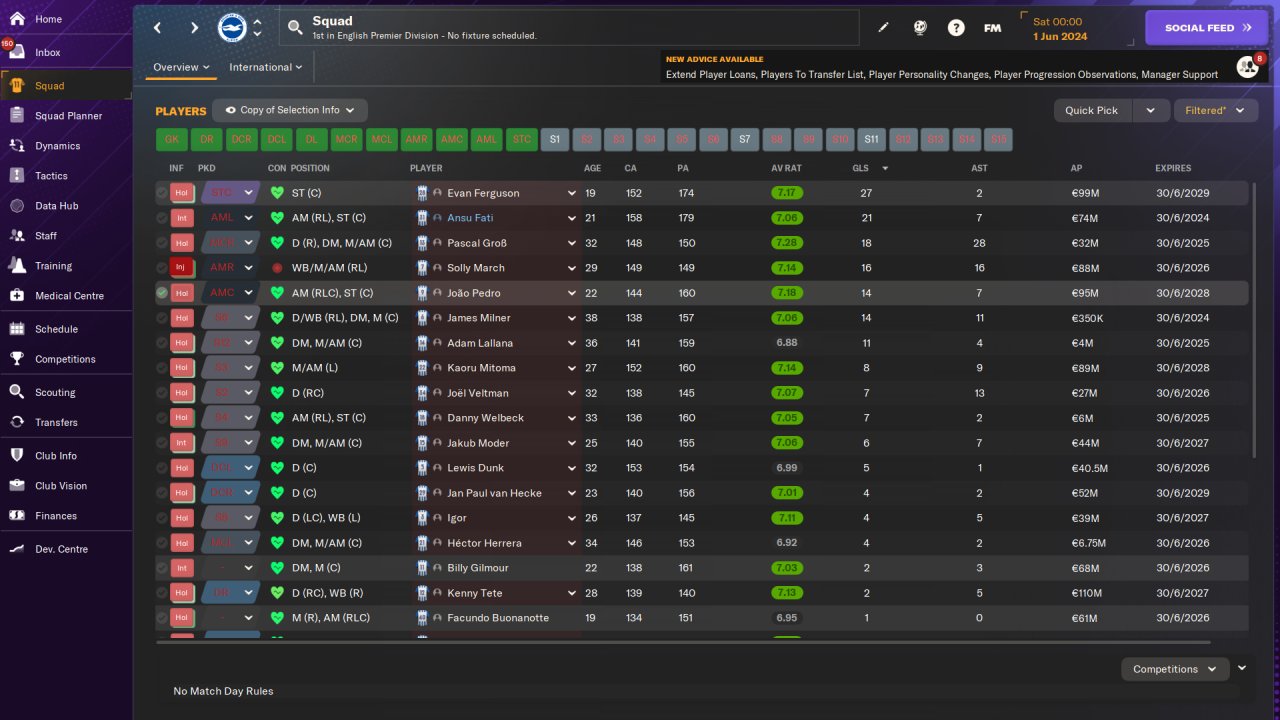Open the Finances icon
The height and width of the screenshot is (720, 1280).
(17, 515)
